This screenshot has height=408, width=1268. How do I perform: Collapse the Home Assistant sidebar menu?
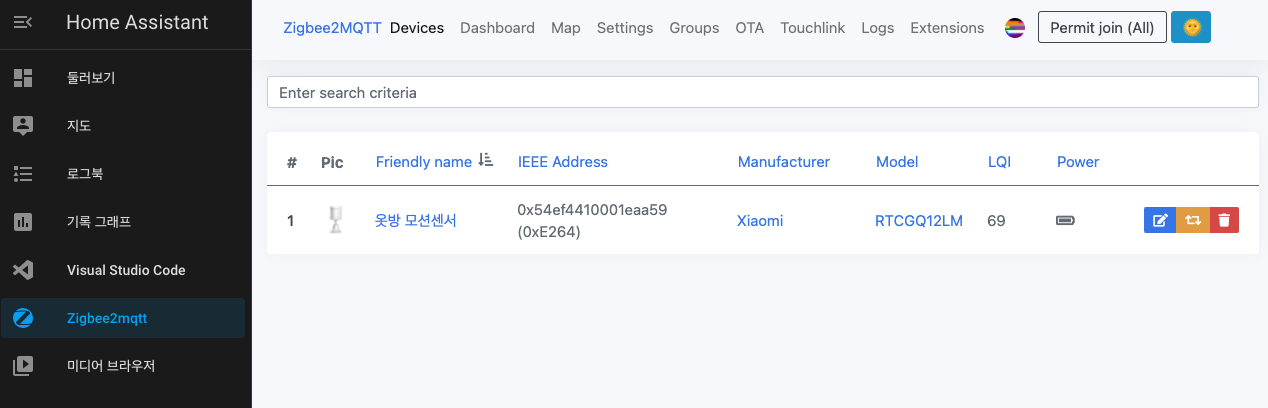coord(23,23)
